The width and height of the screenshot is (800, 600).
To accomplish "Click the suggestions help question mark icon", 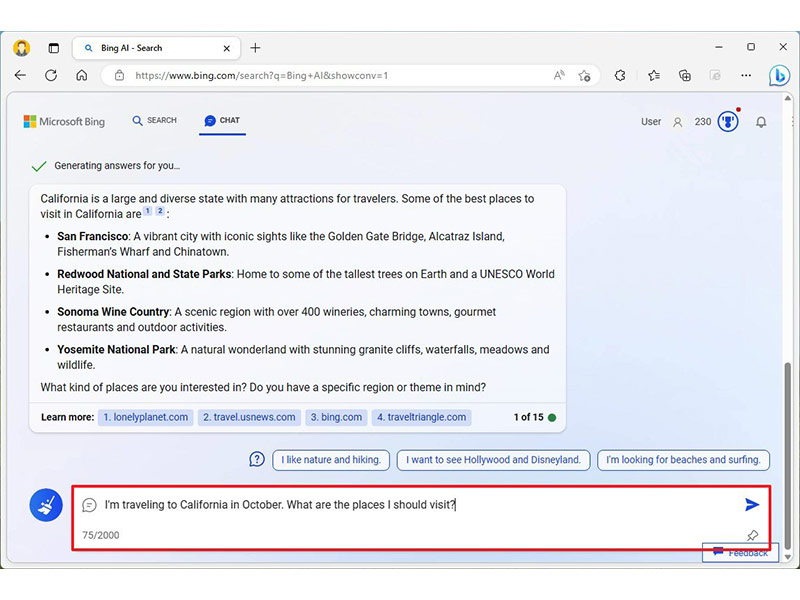I will (257, 459).
